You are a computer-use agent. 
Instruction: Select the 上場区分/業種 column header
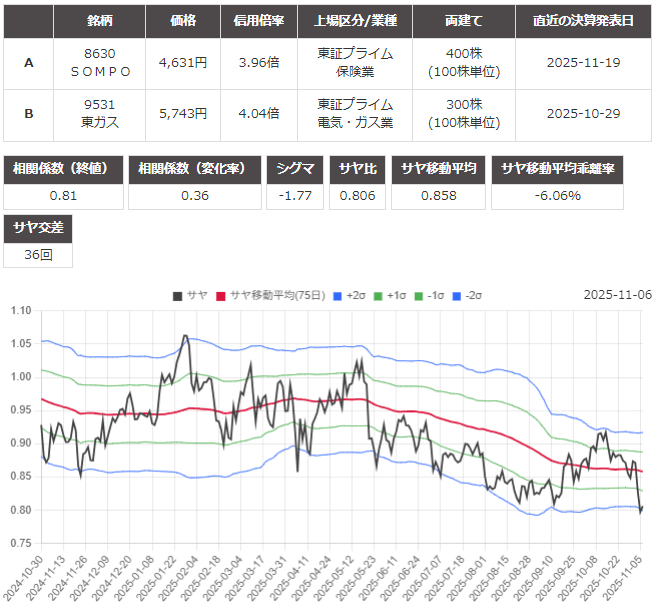(x=355, y=20)
